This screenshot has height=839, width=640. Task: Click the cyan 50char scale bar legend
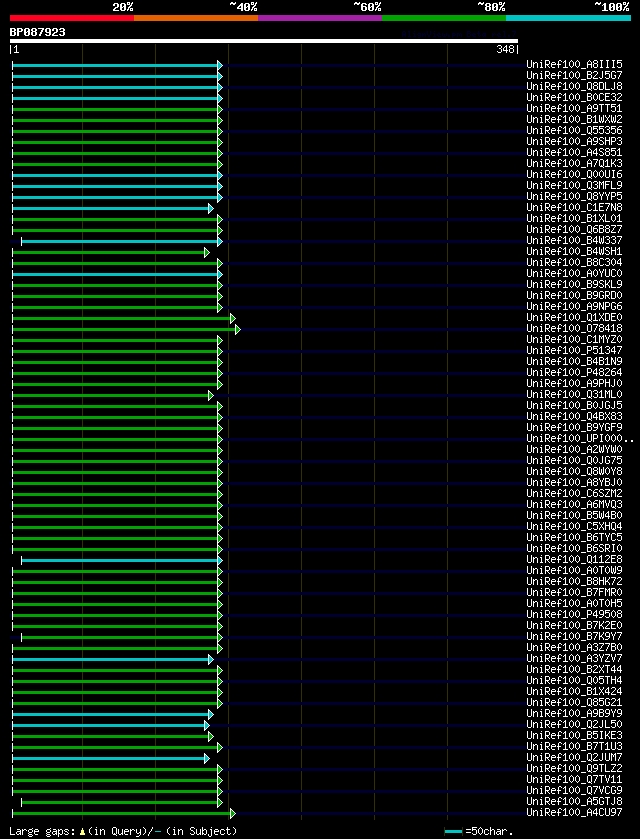point(453,832)
